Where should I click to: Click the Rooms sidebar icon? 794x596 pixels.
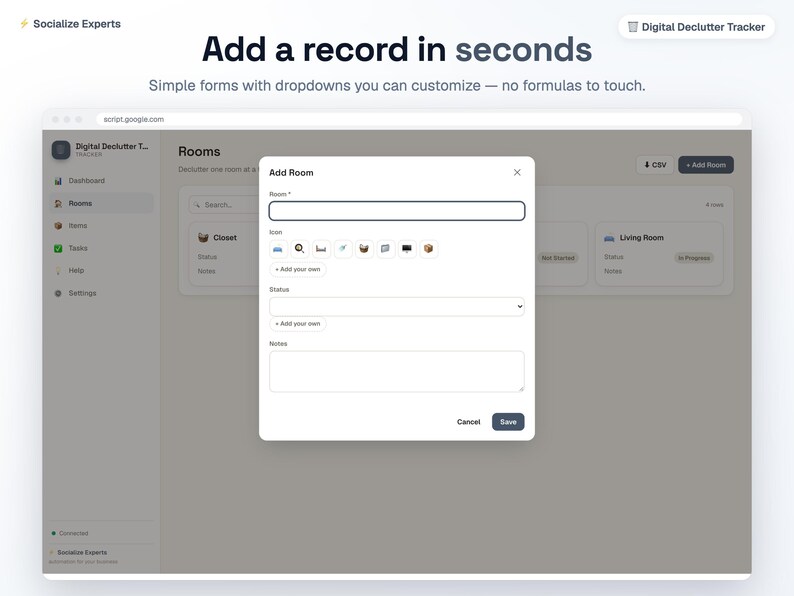tap(58, 204)
